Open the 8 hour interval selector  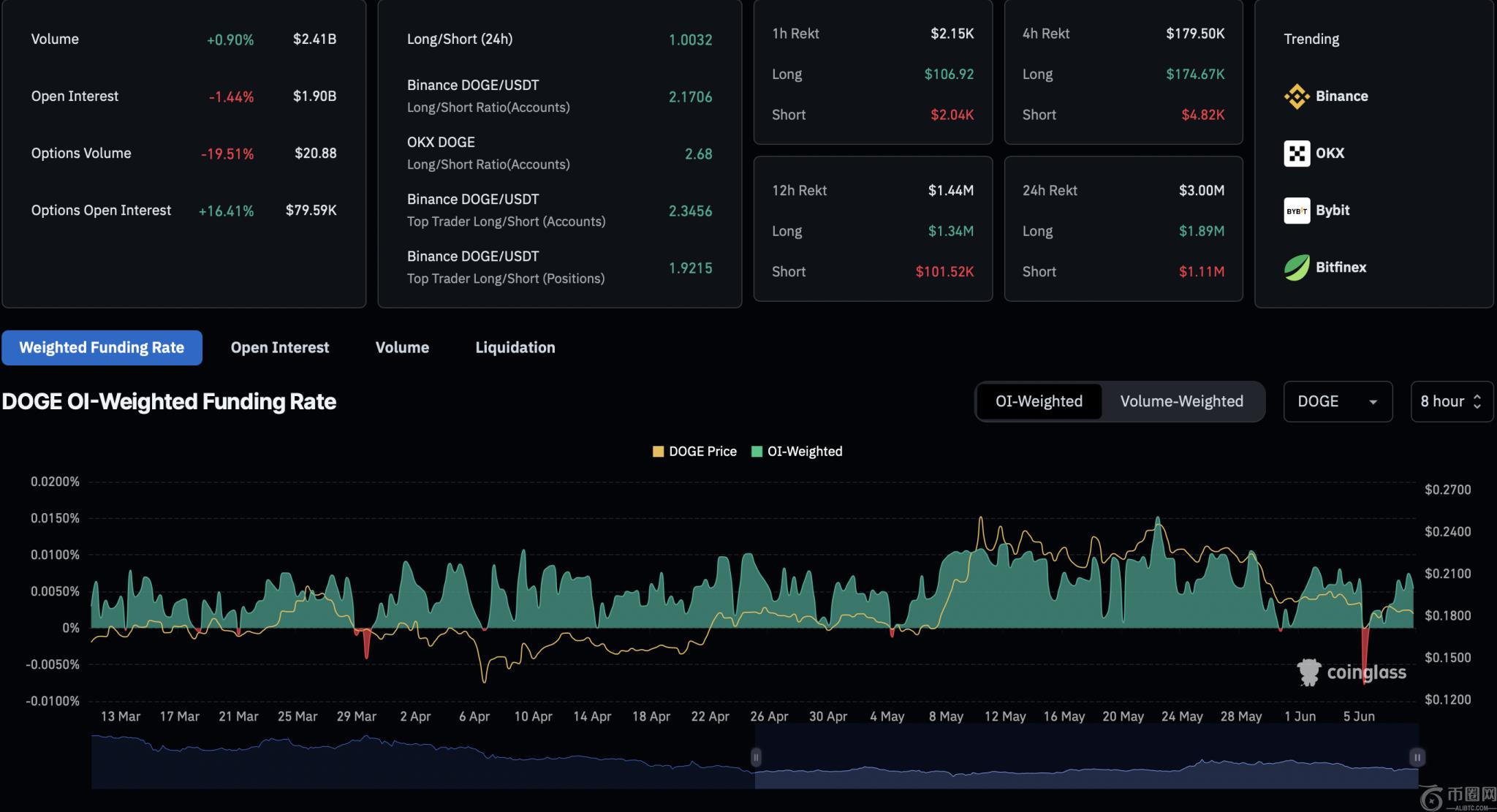point(1451,401)
